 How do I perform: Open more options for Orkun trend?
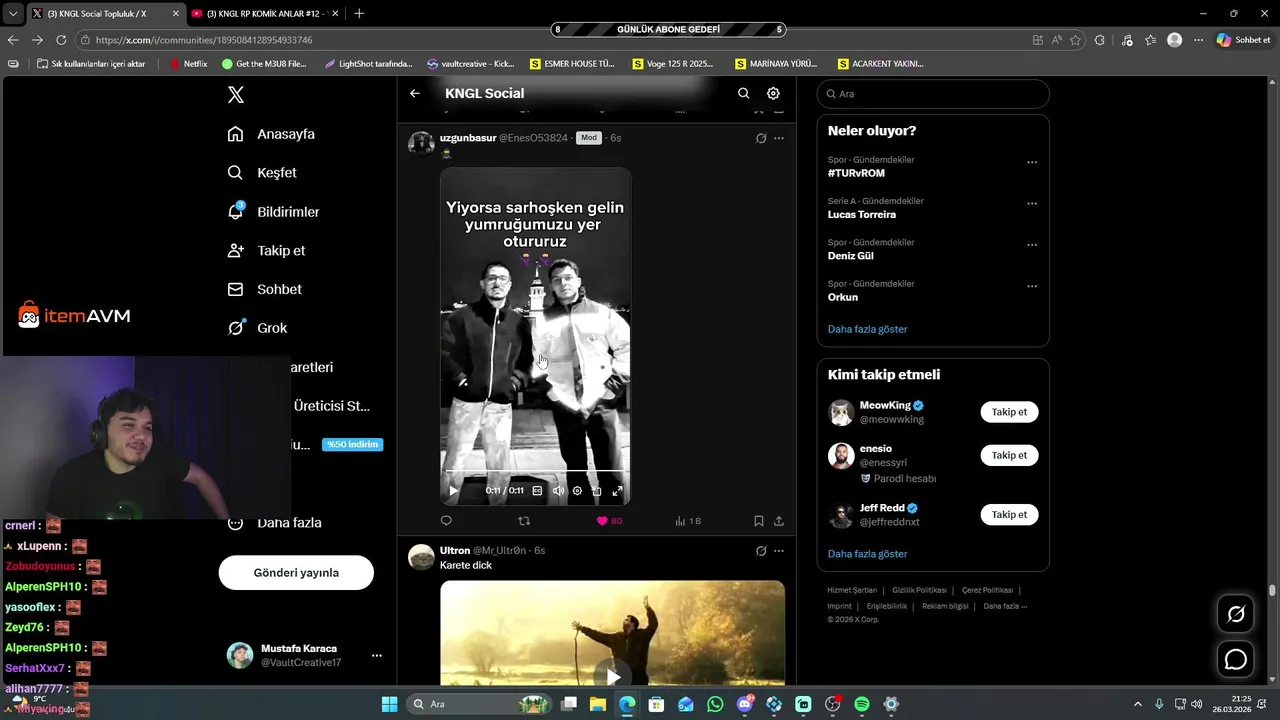[x=1032, y=286]
